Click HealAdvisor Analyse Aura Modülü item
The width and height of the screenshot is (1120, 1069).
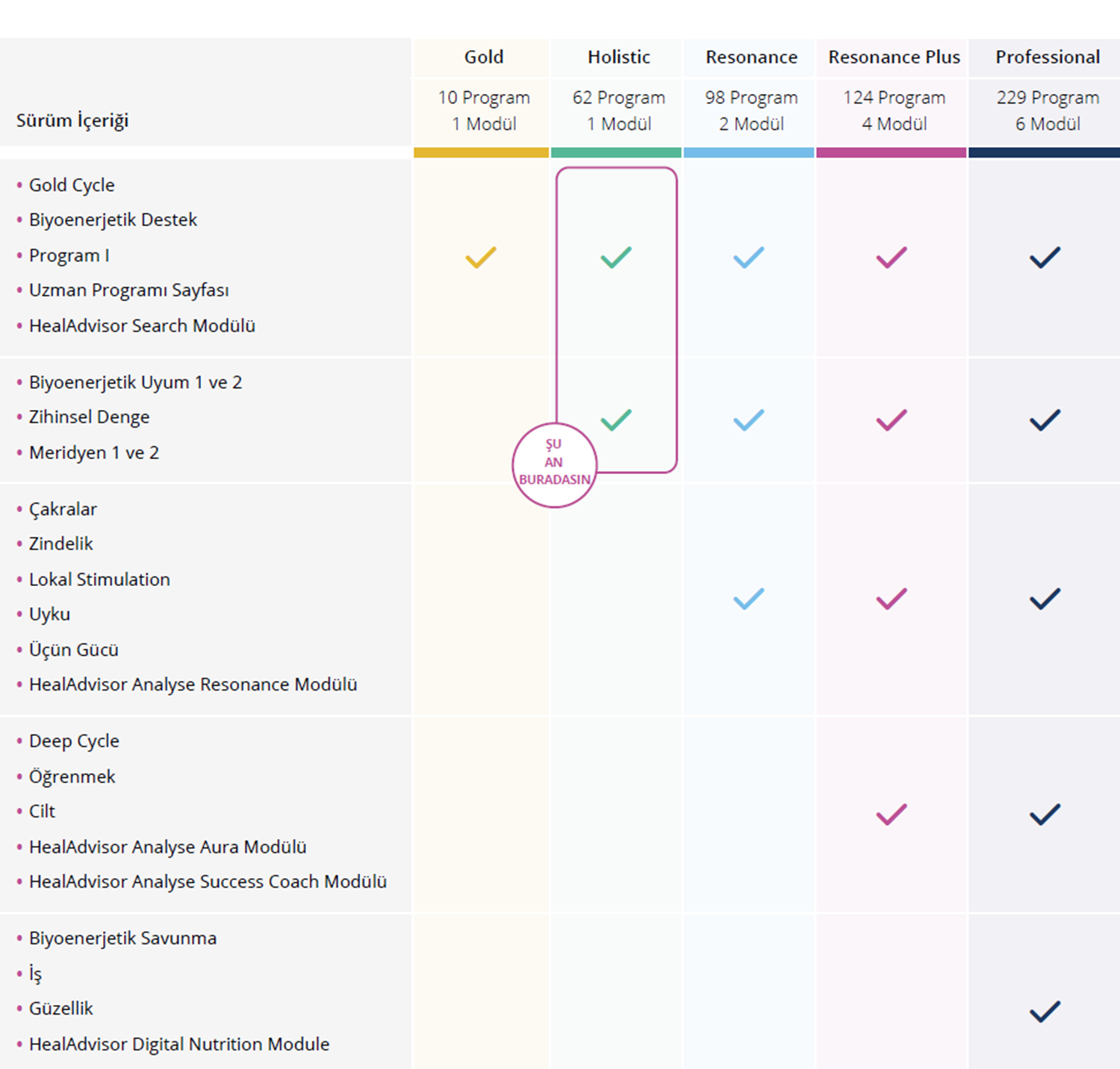(x=167, y=847)
